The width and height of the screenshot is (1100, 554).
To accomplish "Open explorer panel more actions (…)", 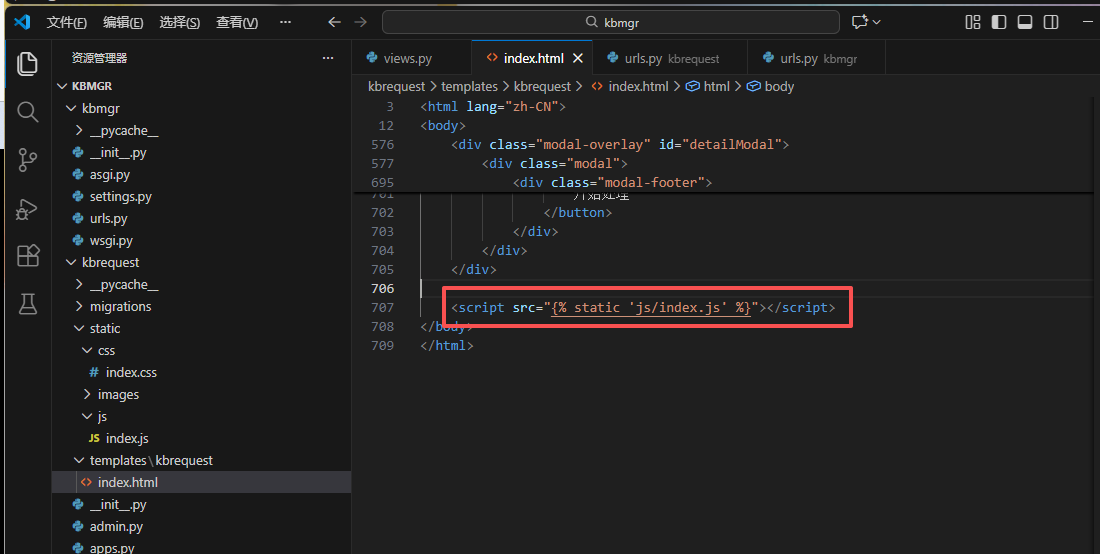I will (328, 58).
